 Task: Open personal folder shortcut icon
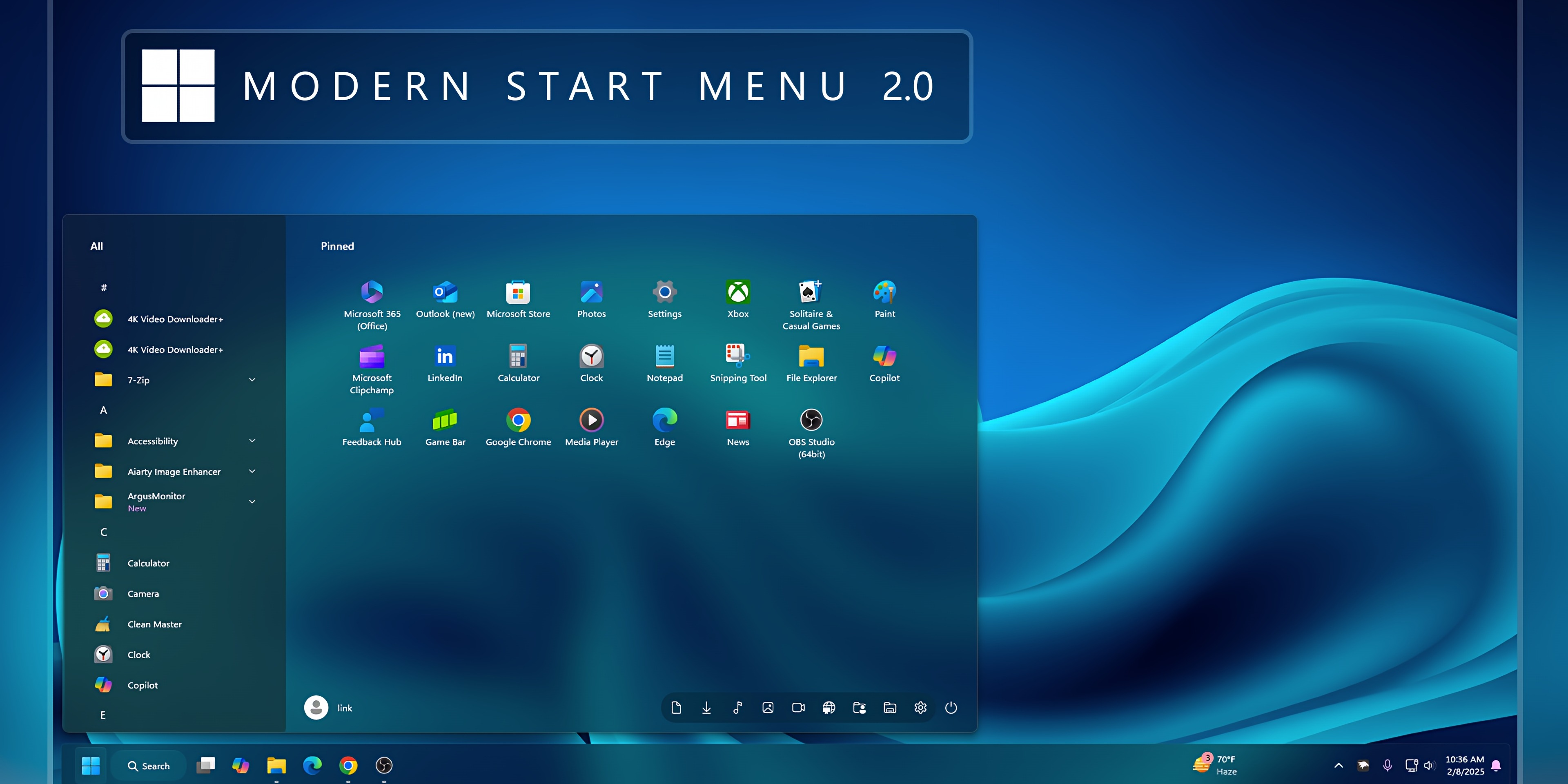(x=860, y=708)
